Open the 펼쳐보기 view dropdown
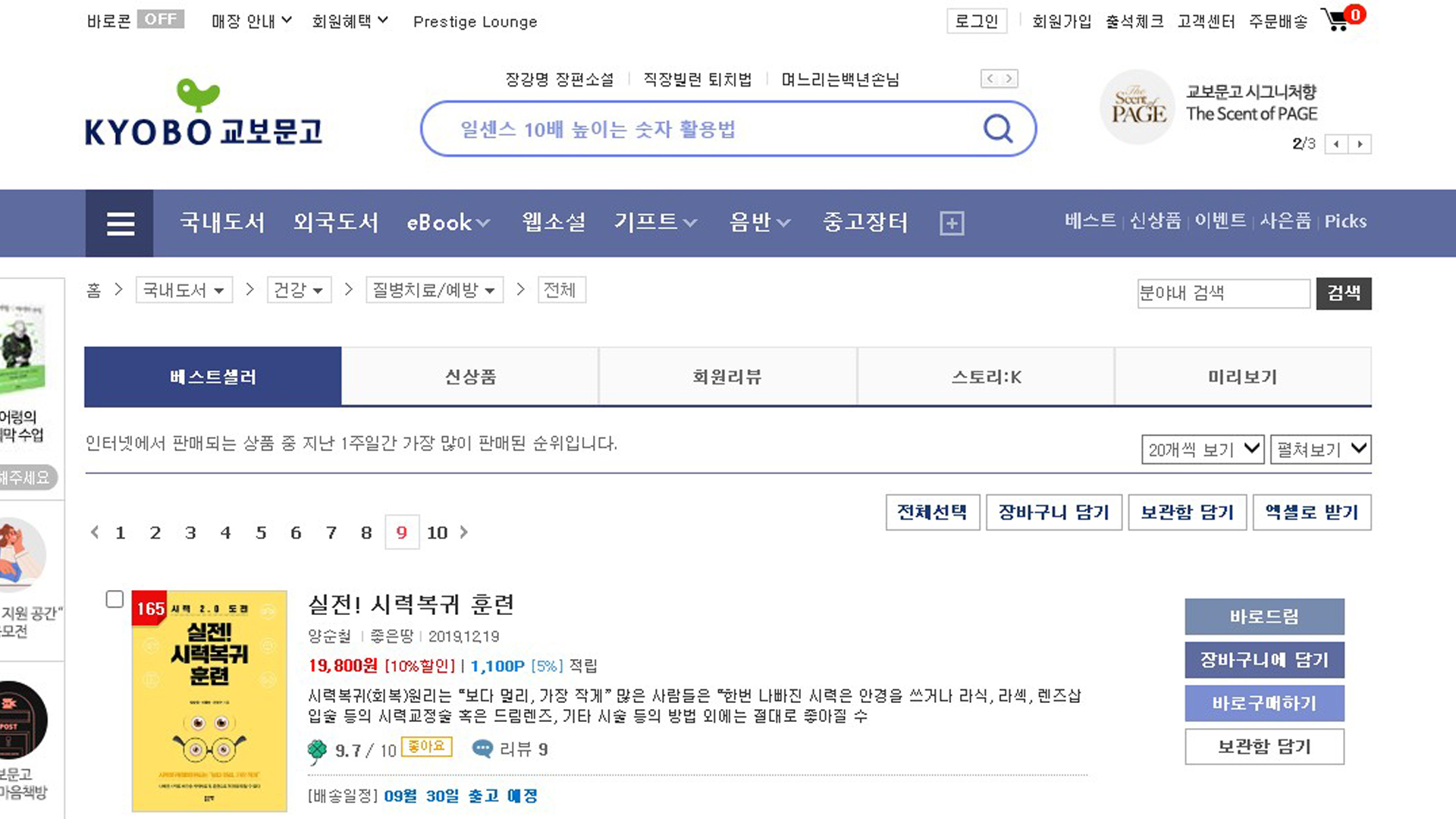 [1320, 450]
